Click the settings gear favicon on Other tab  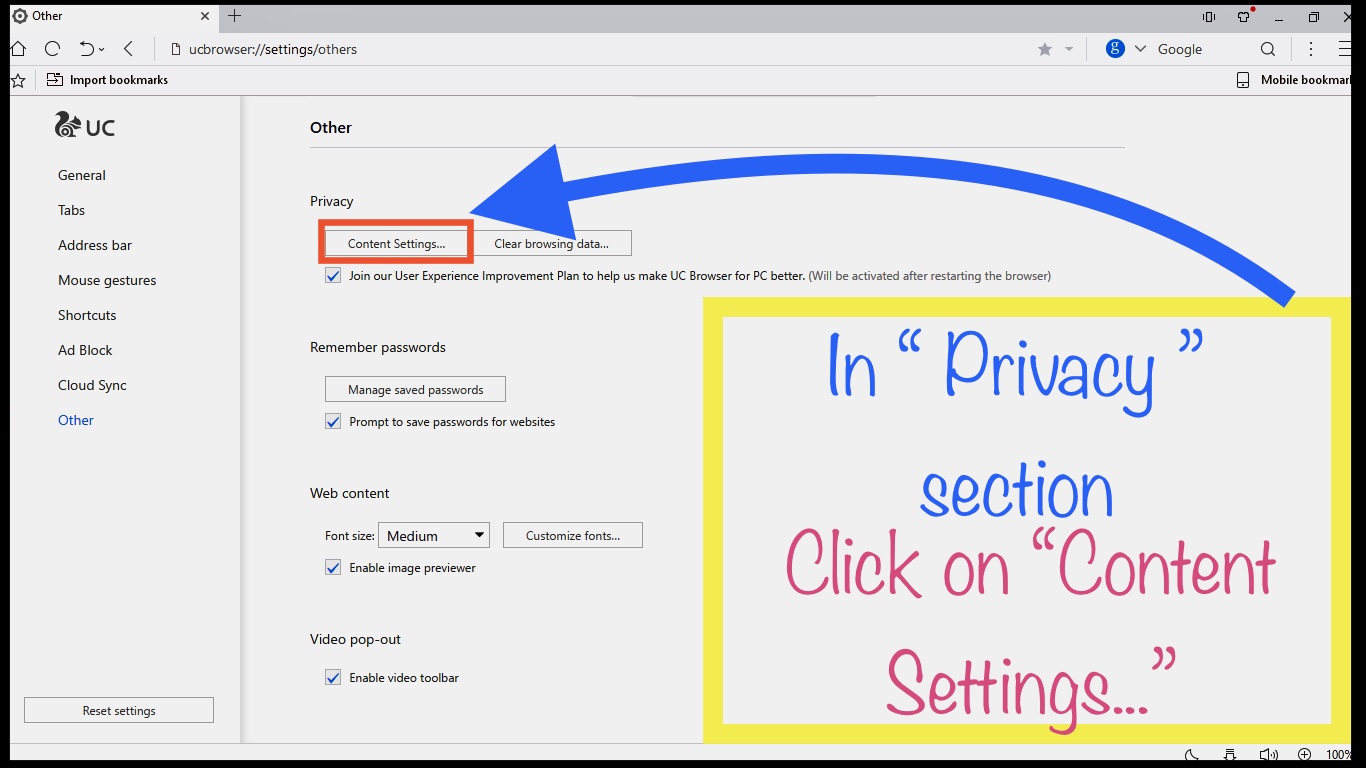pyautogui.click(x=19, y=16)
